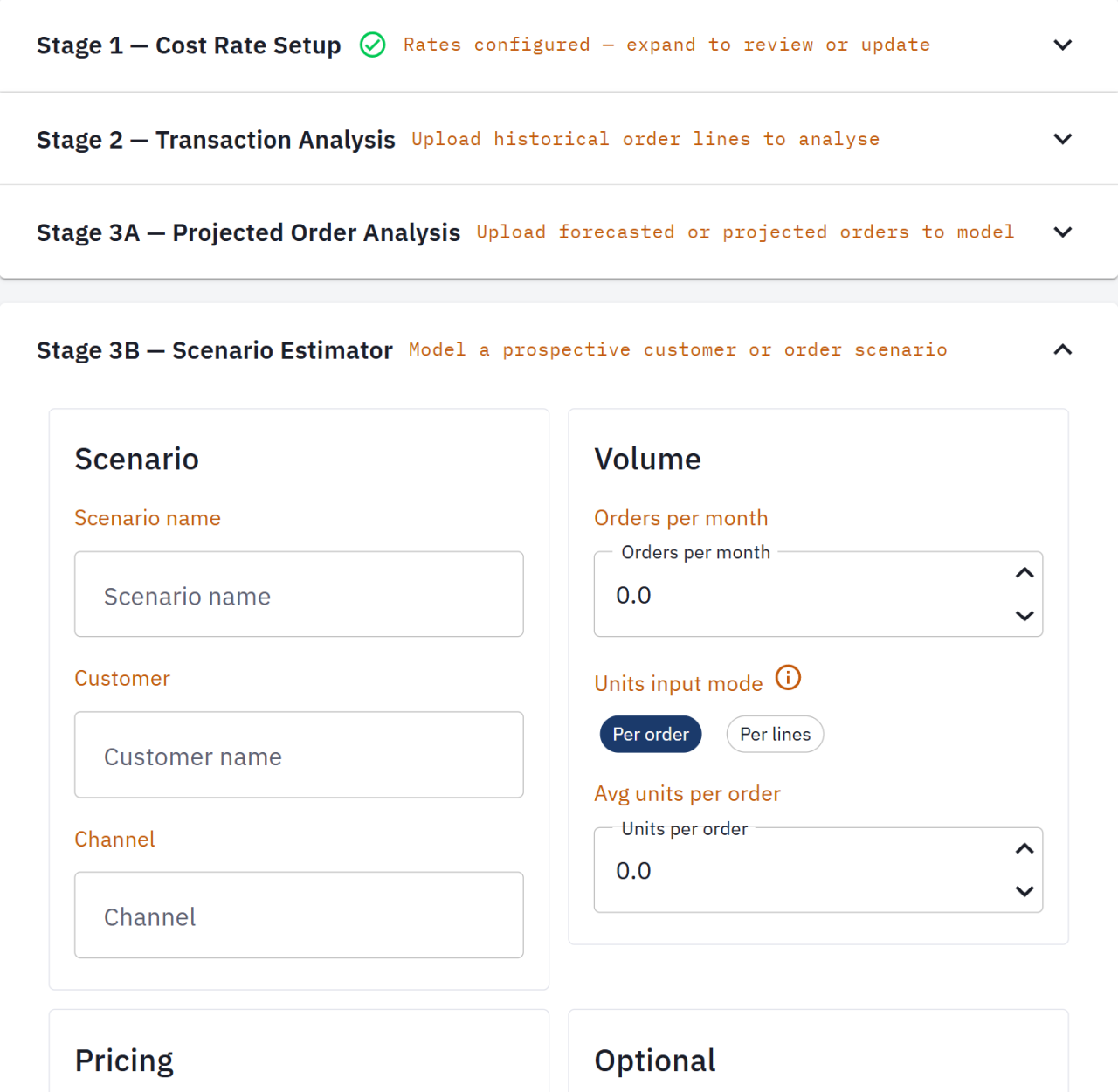Decrement Units per order with the down arrow
This screenshot has width=1118, height=1092.
[1025, 891]
